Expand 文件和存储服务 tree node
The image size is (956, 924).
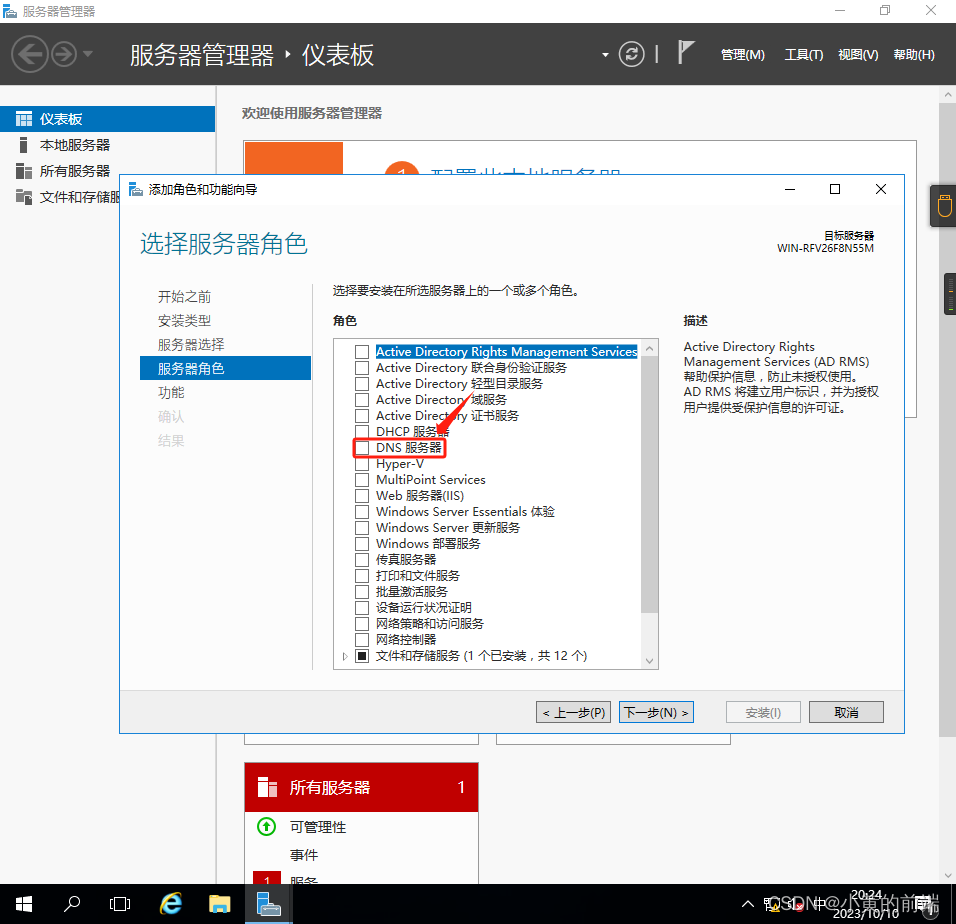tap(345, 656)
